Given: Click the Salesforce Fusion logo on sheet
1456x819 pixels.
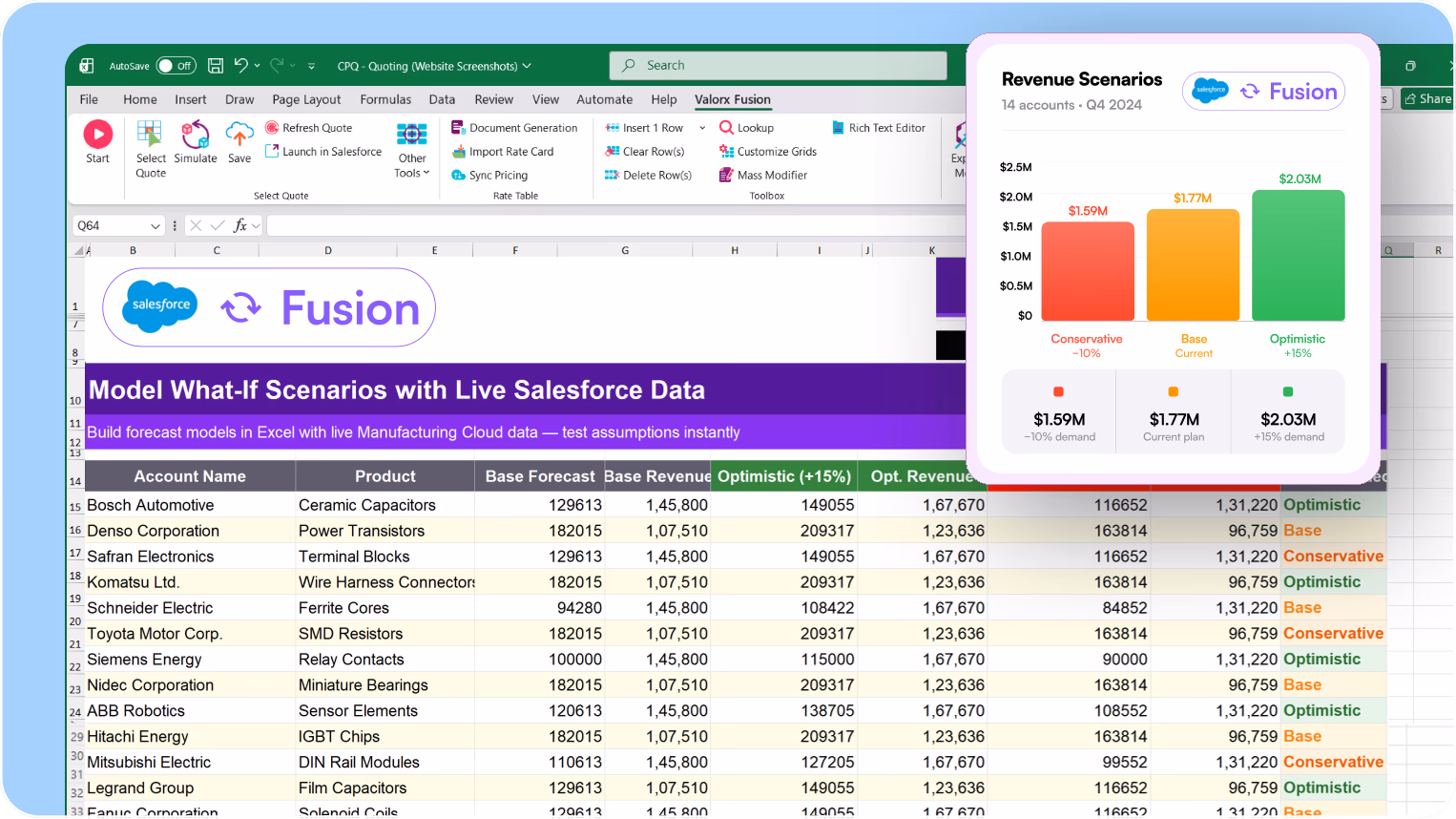Looking at the screenshot, I should tap(269, 307).
